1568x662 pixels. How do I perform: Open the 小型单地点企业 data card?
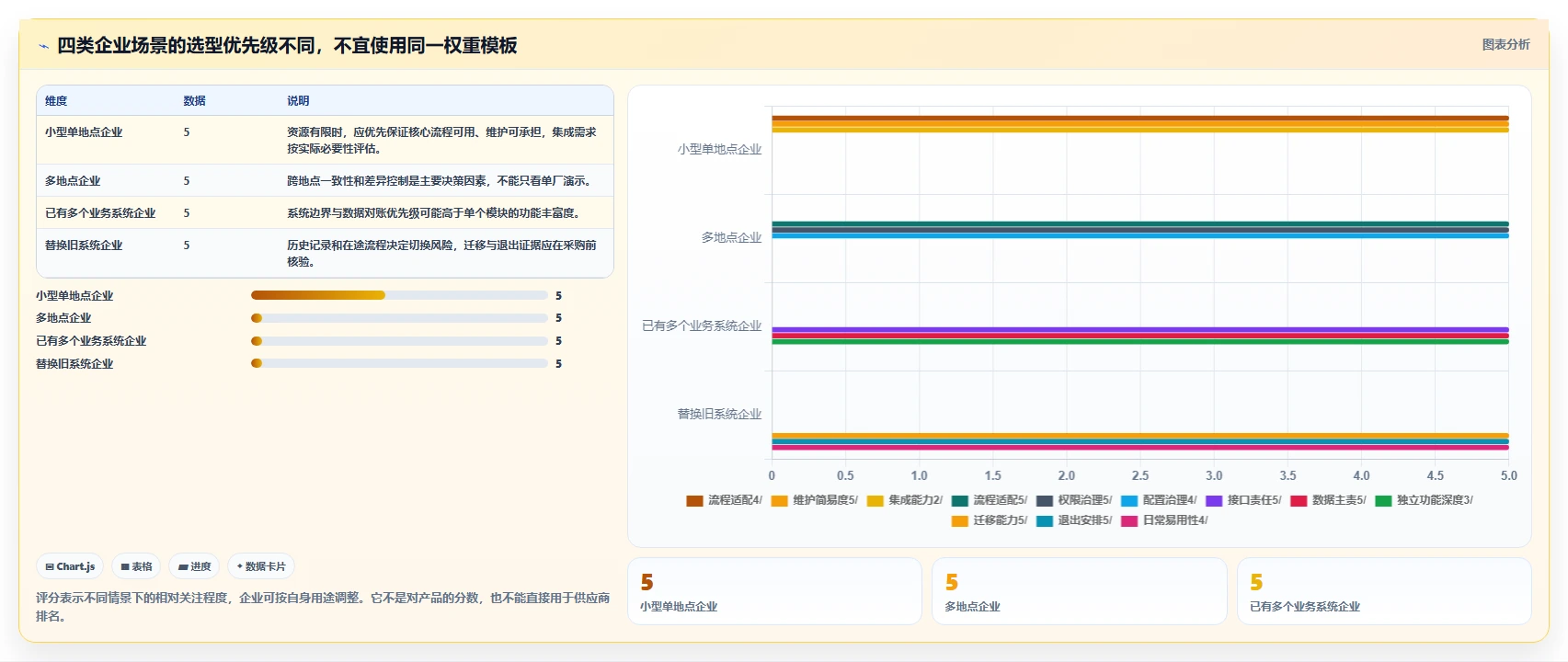774,591
